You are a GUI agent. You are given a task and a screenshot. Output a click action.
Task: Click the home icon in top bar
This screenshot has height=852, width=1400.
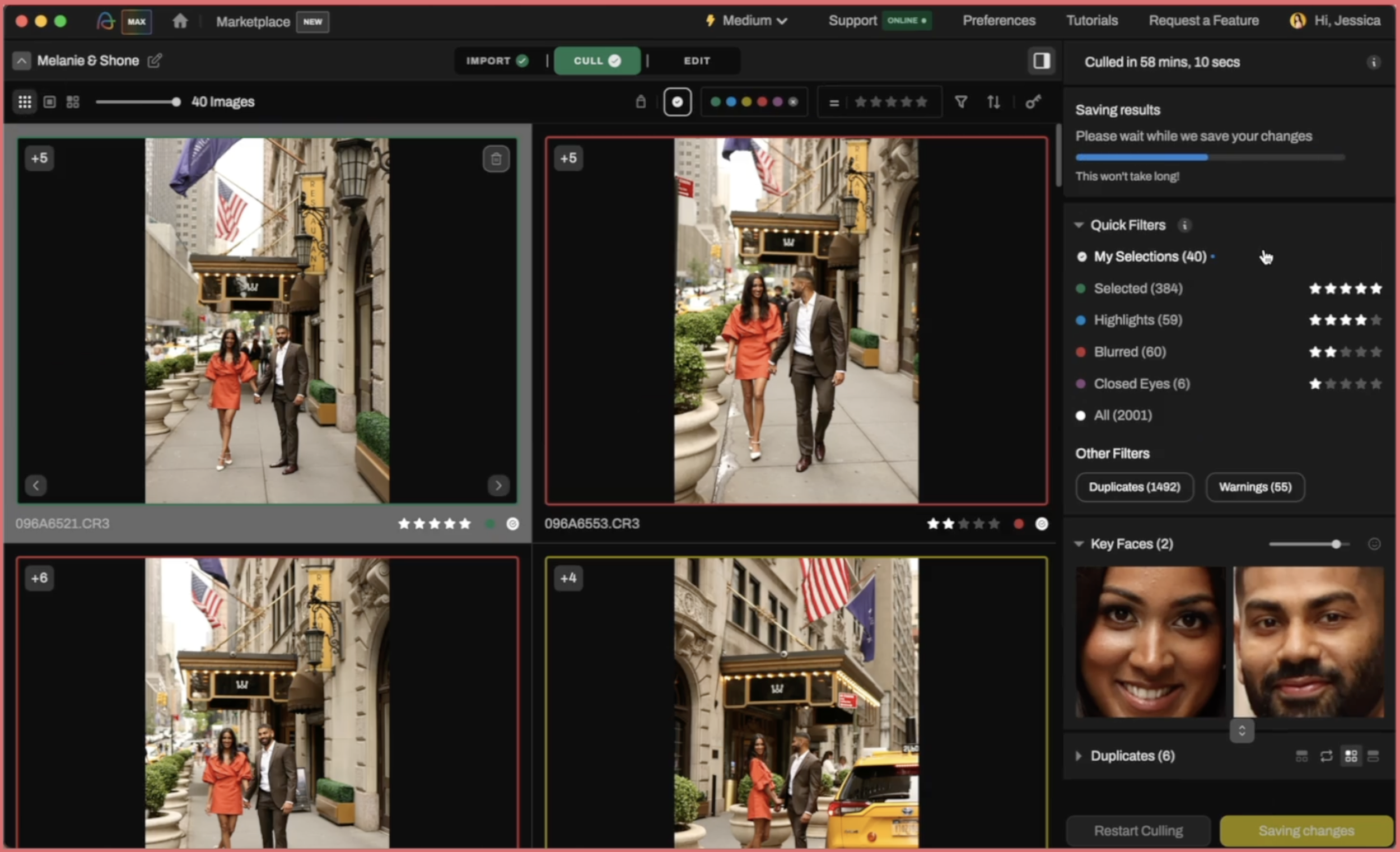point(180,22)
